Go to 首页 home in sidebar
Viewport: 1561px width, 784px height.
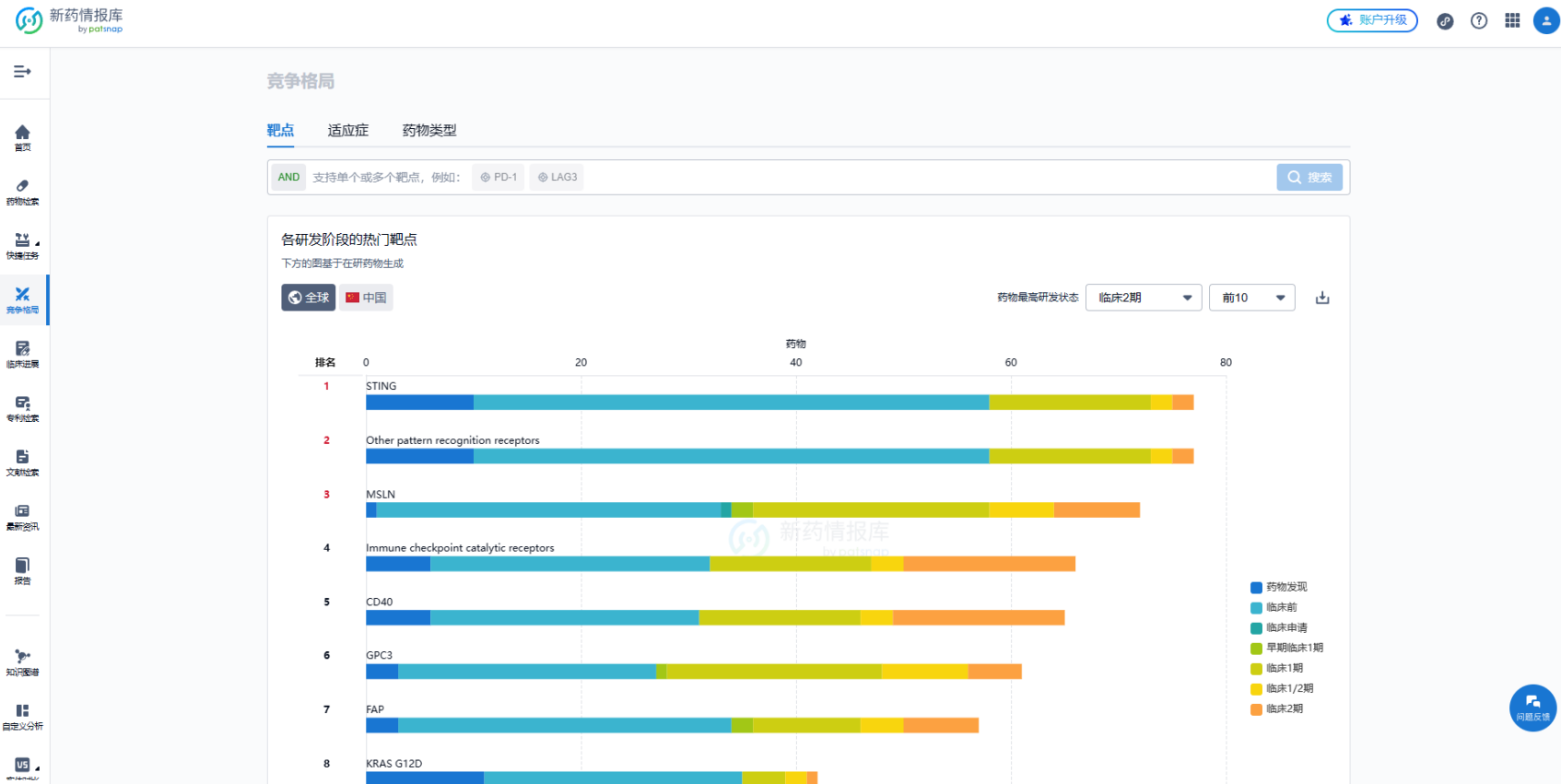(x=23, y=137)
